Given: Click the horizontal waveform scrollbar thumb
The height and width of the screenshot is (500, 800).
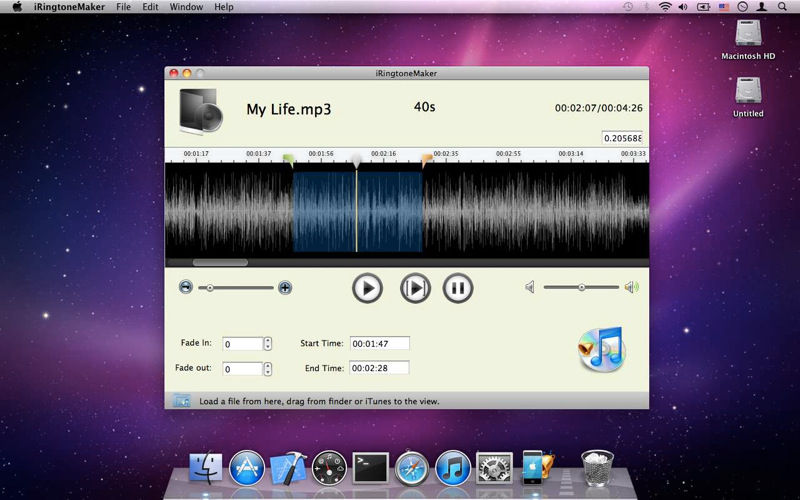Looking at the screenshot, I should (x=220, y=263).
